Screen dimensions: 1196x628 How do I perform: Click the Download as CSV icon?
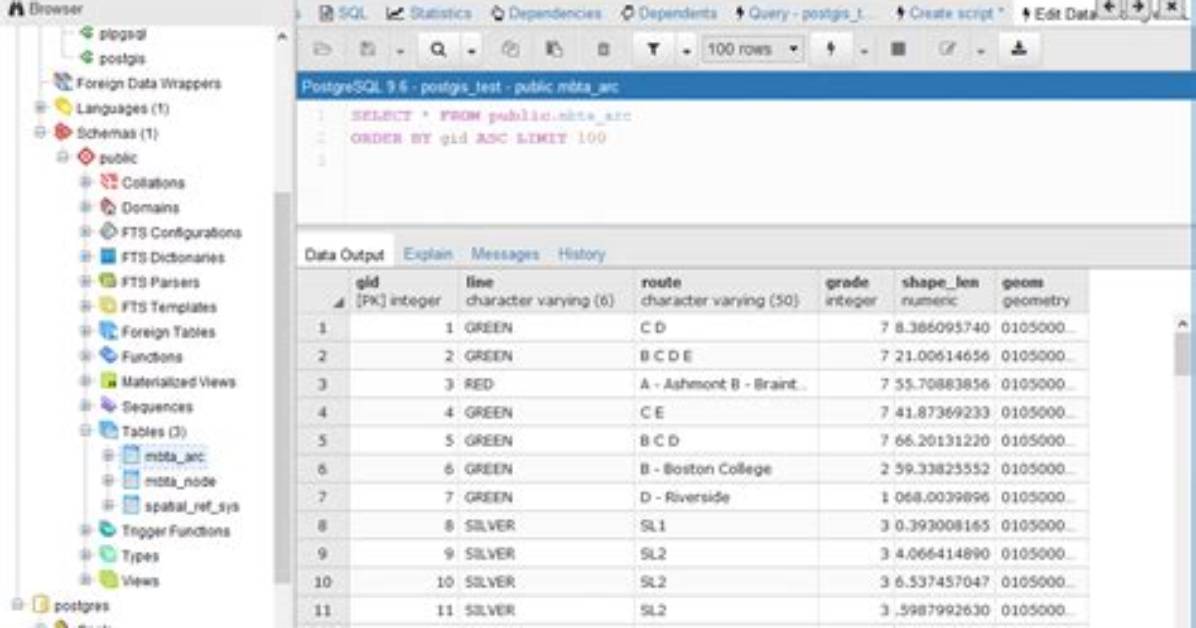click(1018, 50)
